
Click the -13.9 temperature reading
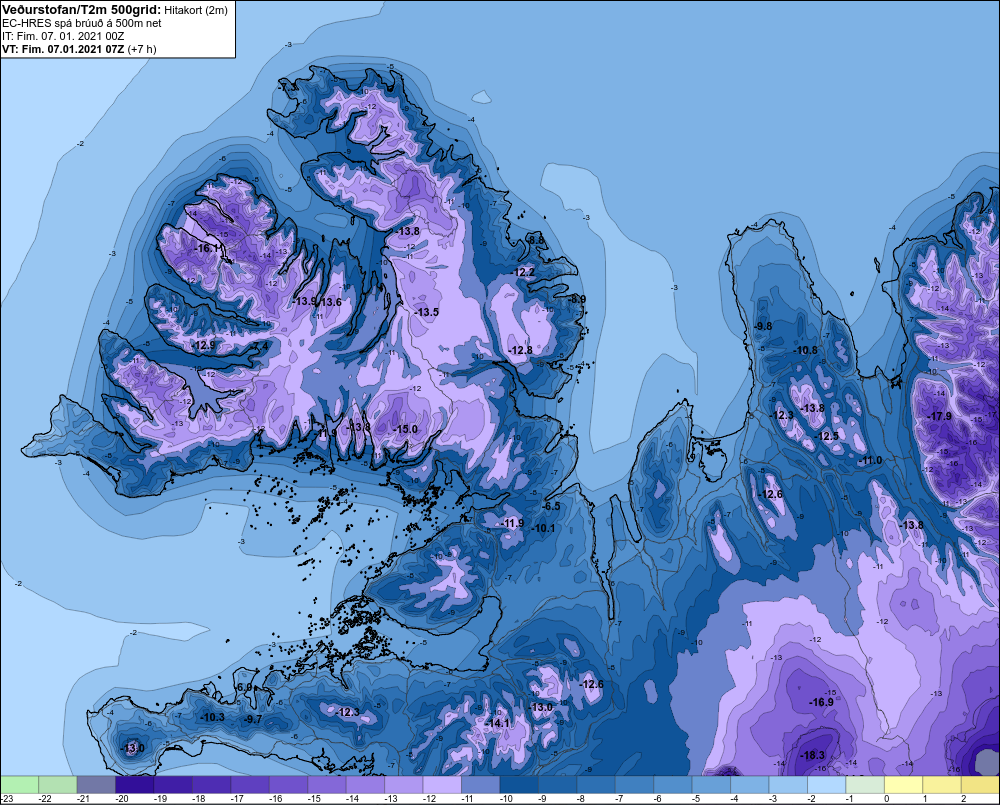(x=305, y=301)
